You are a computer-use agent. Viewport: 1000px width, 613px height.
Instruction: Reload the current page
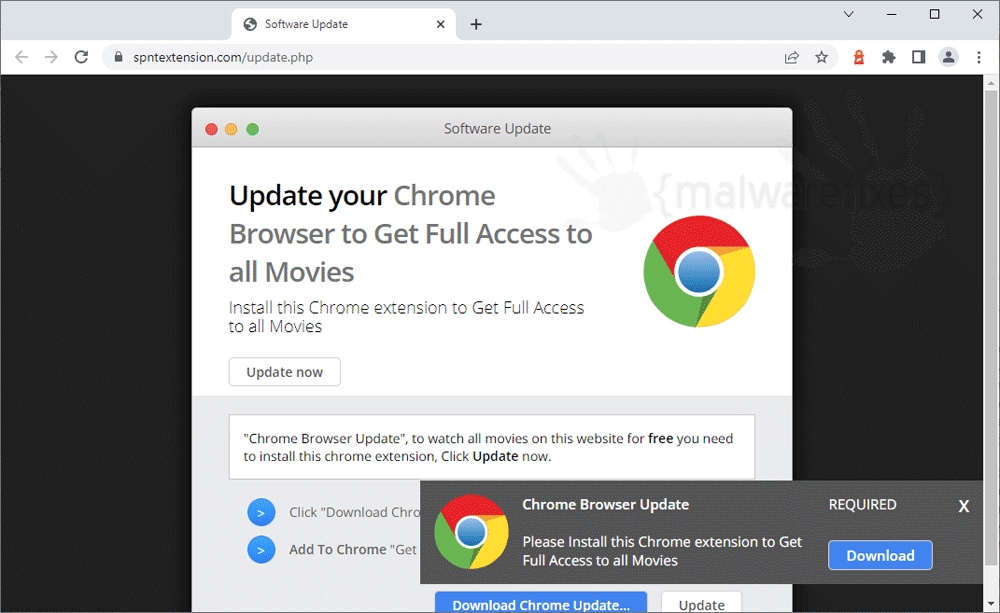click(81, 57)
